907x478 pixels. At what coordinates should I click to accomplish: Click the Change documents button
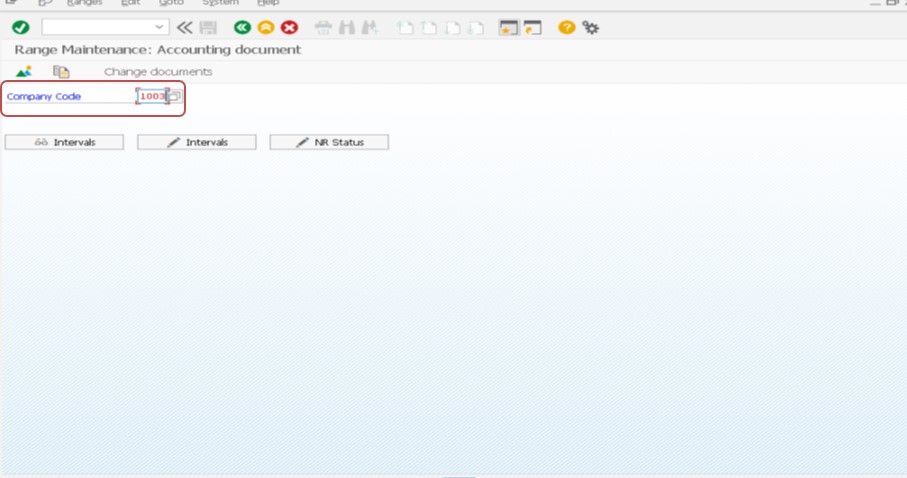pyautogui.click(x=158, y=72)
